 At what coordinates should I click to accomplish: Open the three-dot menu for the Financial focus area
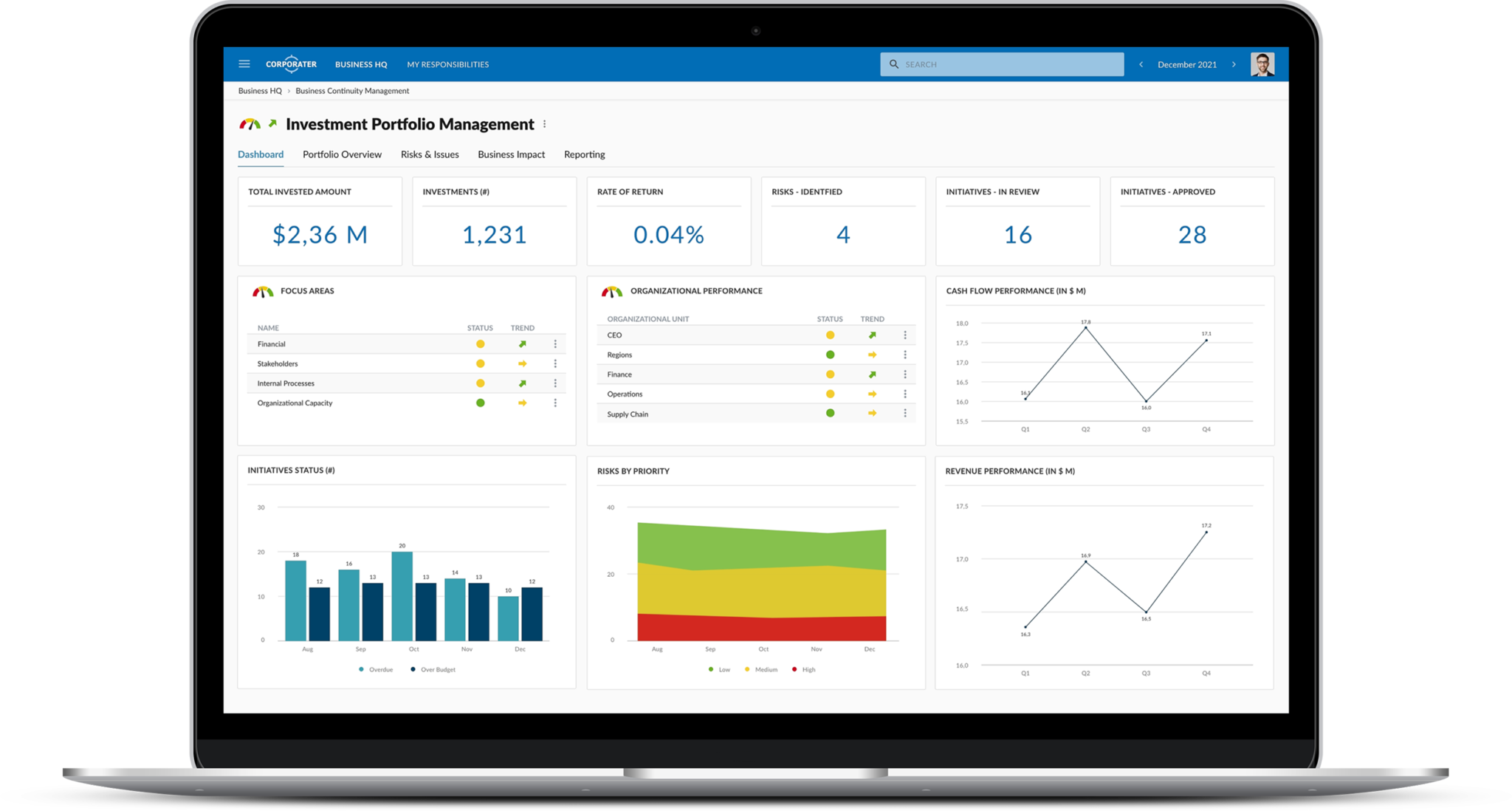point(555,343)
